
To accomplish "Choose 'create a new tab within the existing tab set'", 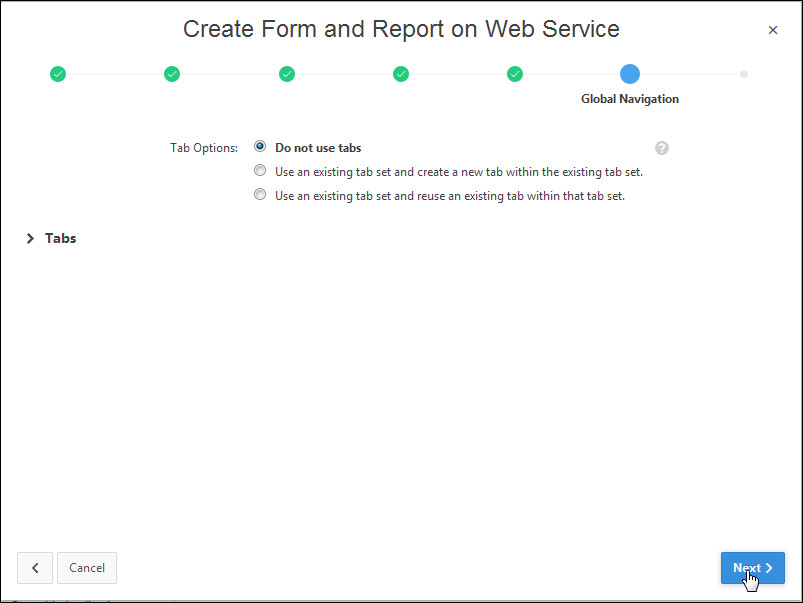I will pyautogui.click(x=260, y=170).
